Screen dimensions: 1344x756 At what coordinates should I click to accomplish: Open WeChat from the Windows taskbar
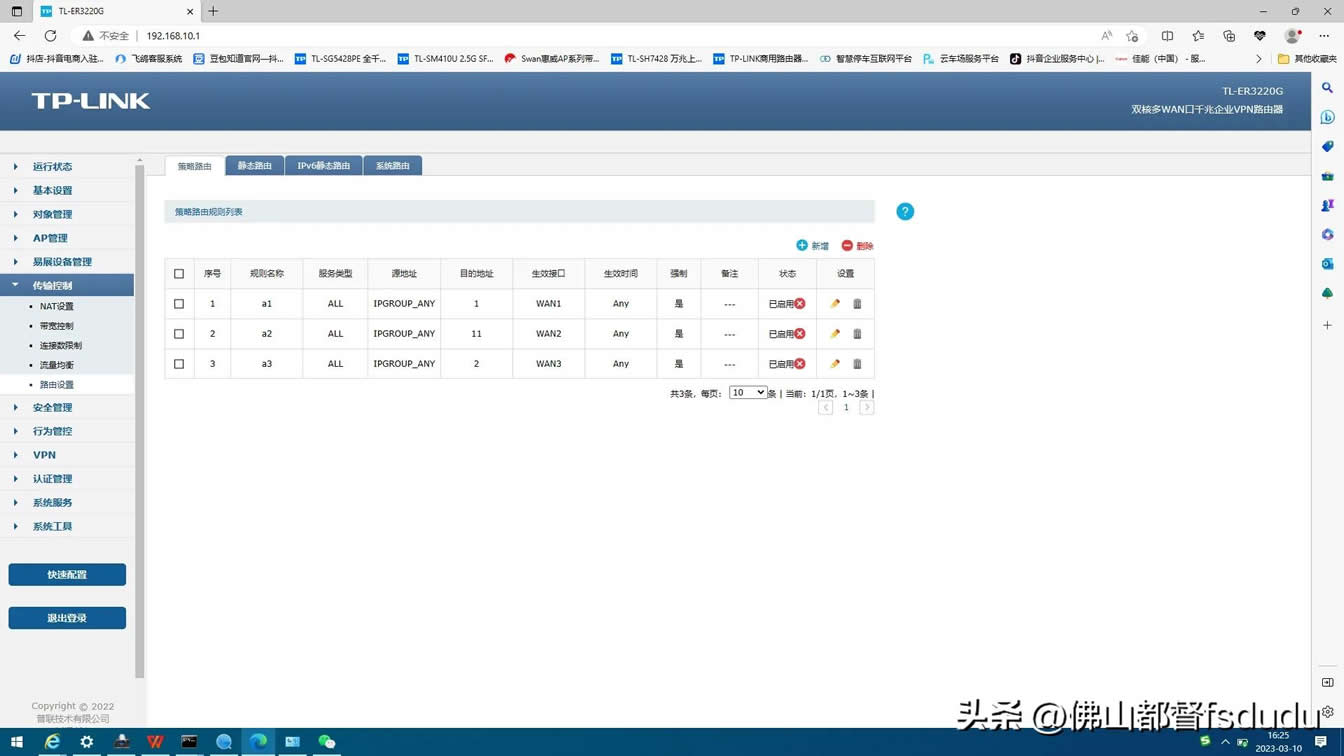pyautogui.click(x=327, y=742)
